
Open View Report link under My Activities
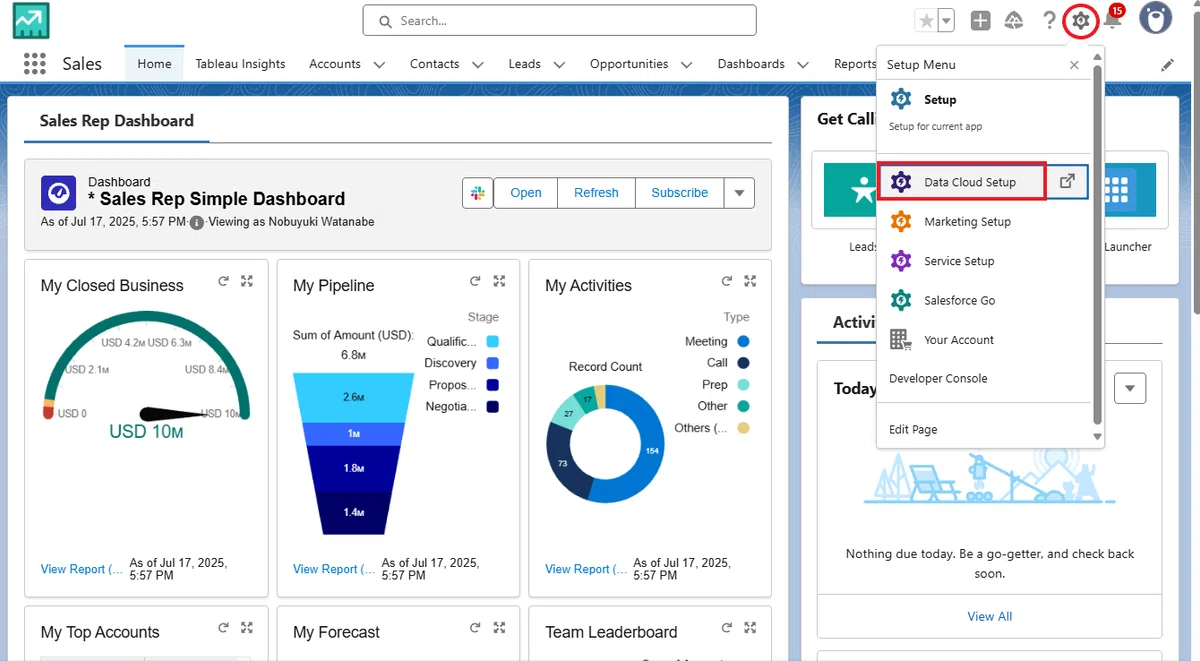pyautogui.click(x=586, y=569)
